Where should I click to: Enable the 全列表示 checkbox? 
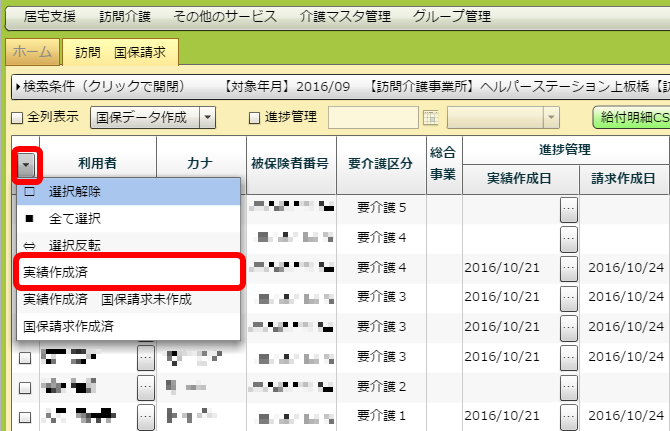[x=16, y=118]
